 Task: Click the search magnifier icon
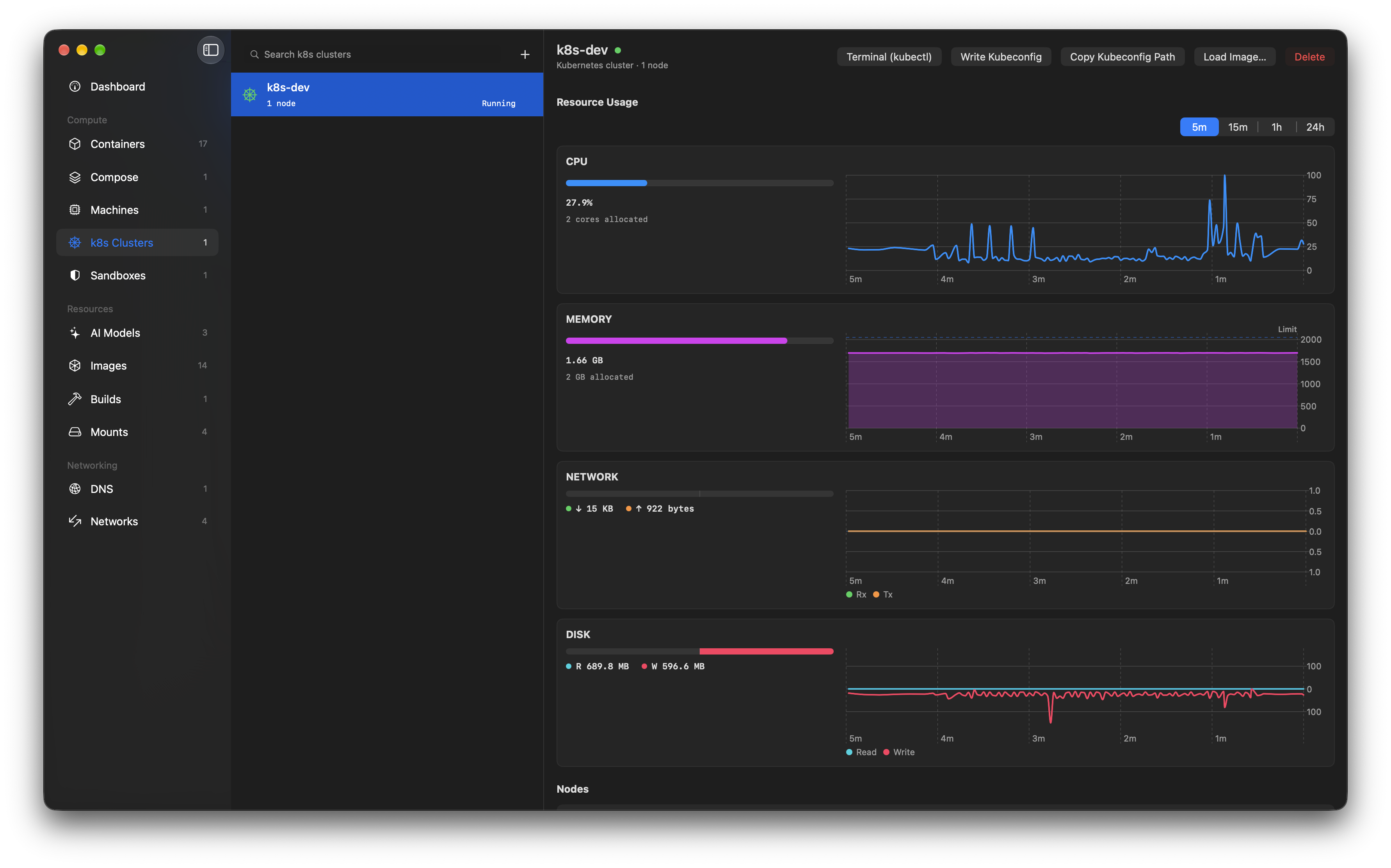254,55
